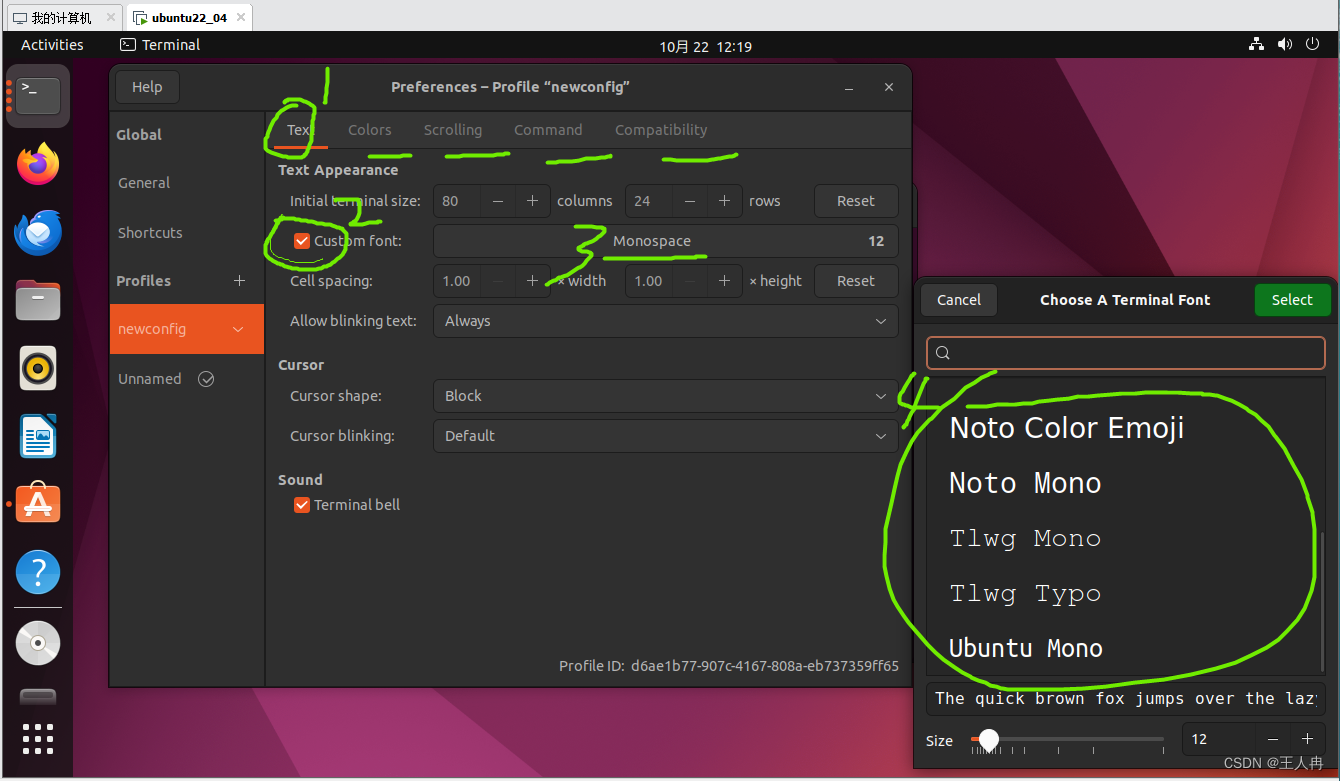
Task: Click default profile checkmark beside Unnamed
Action: click(206, 379)
